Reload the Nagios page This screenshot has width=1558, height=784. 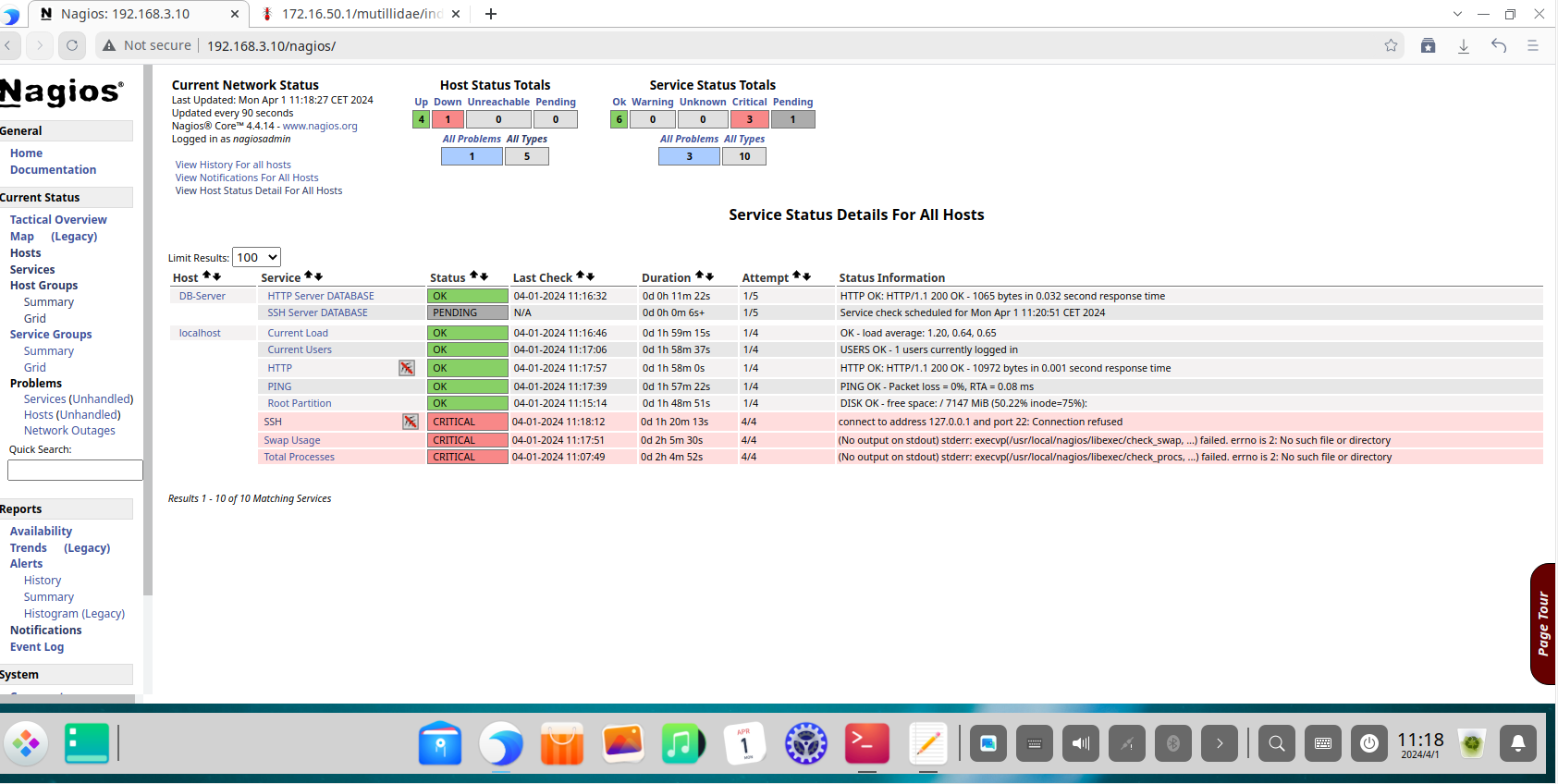[x=72, y=45]
